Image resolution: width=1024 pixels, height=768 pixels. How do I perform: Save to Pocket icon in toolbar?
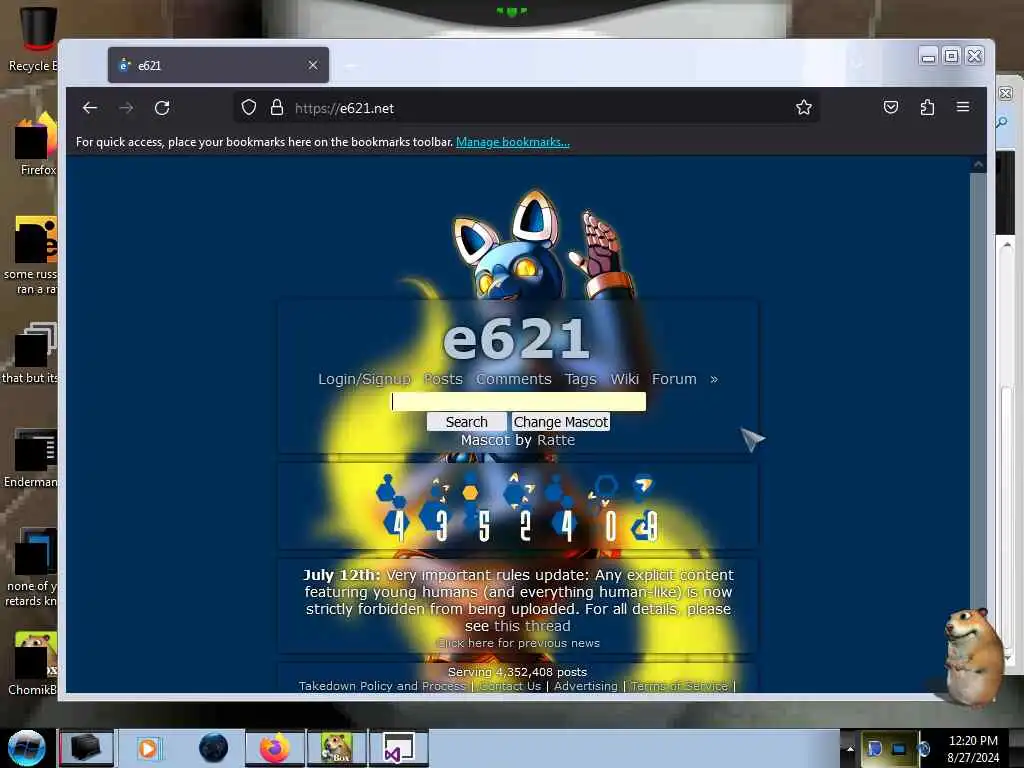click(891, 107)
